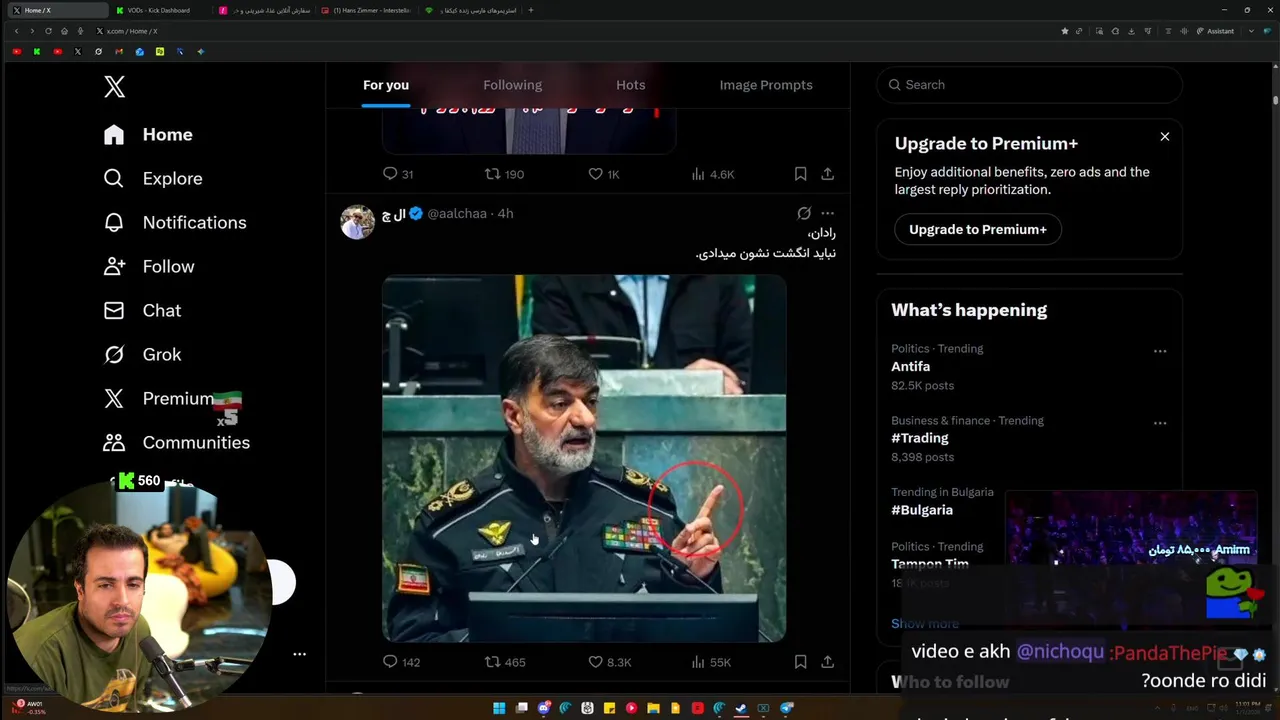Like the post with 8.3K likes
Viewport: 1280px width, 720px height.
[610, 662]
